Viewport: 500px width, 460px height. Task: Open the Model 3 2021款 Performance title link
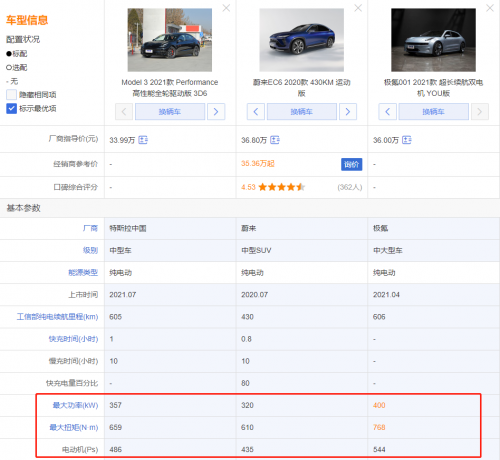[170, 88]
